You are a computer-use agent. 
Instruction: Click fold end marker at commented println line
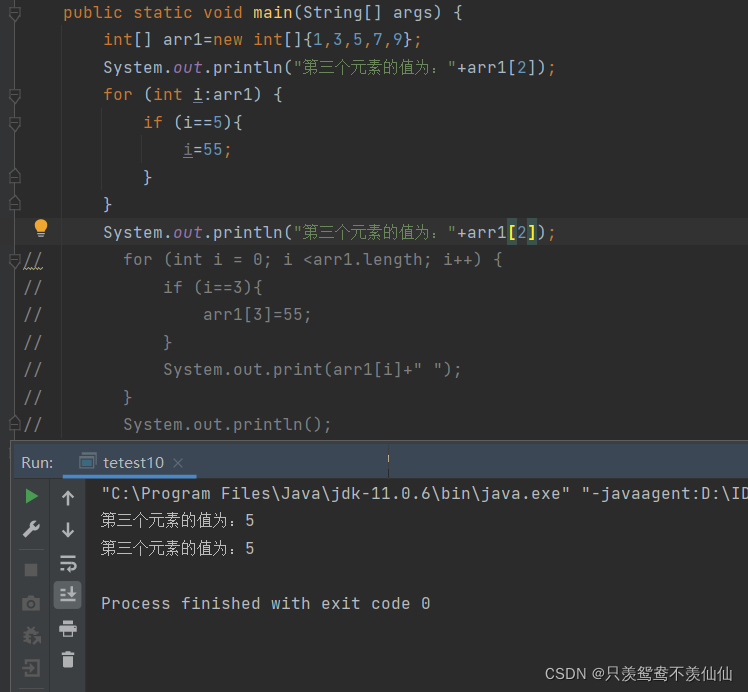(15, 423)
